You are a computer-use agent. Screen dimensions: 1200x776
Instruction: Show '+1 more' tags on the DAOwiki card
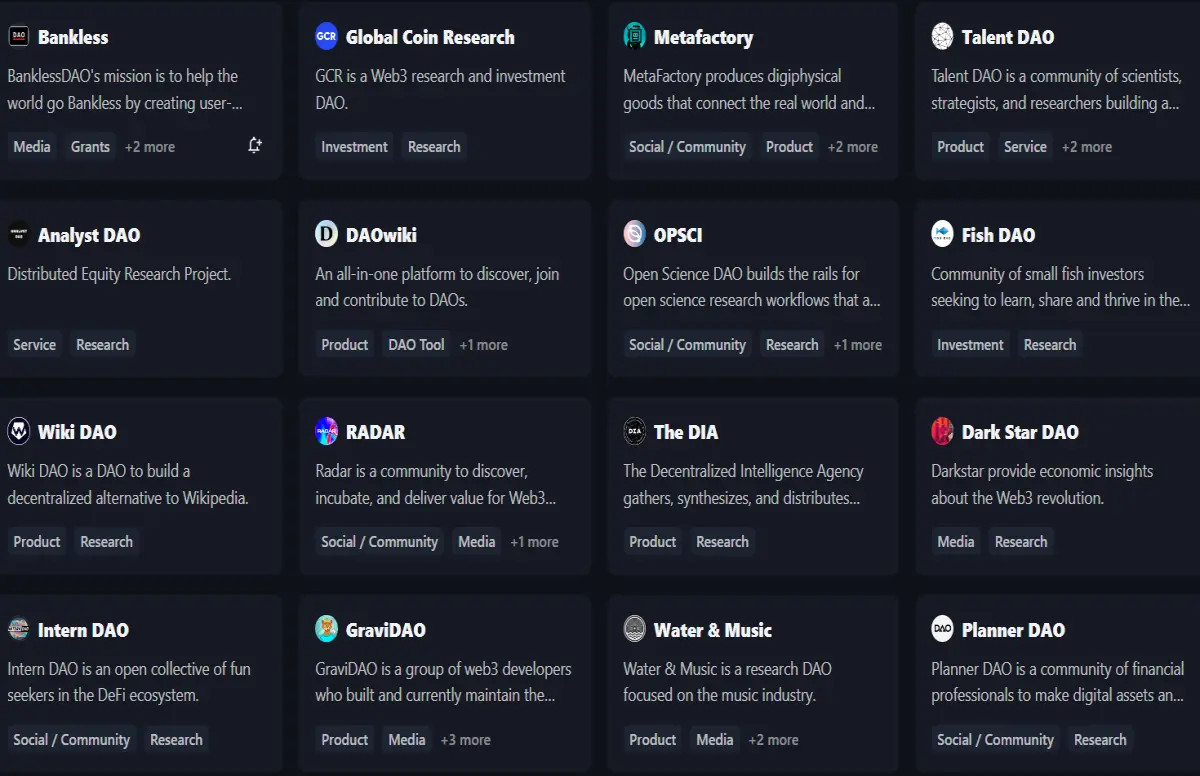484,345
